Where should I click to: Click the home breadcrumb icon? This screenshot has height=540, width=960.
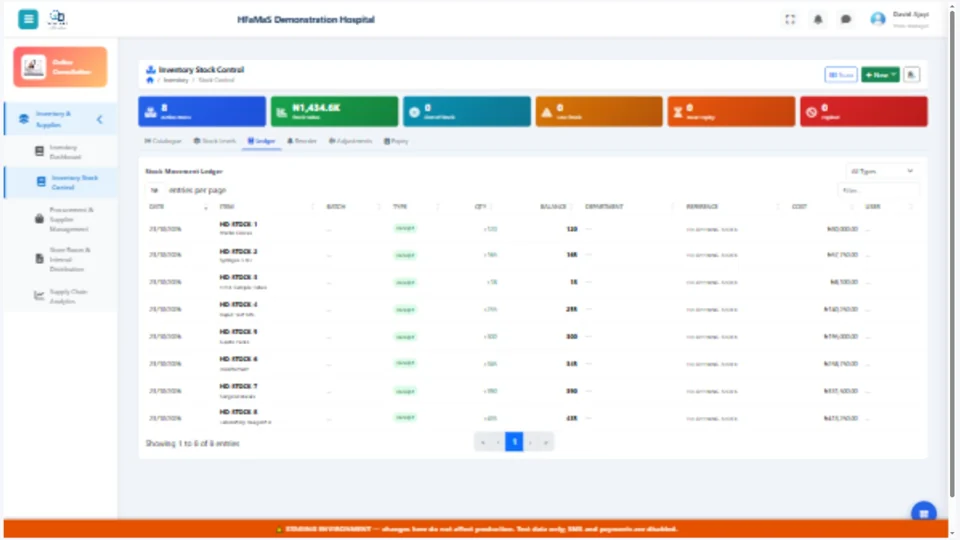(150, 80)
